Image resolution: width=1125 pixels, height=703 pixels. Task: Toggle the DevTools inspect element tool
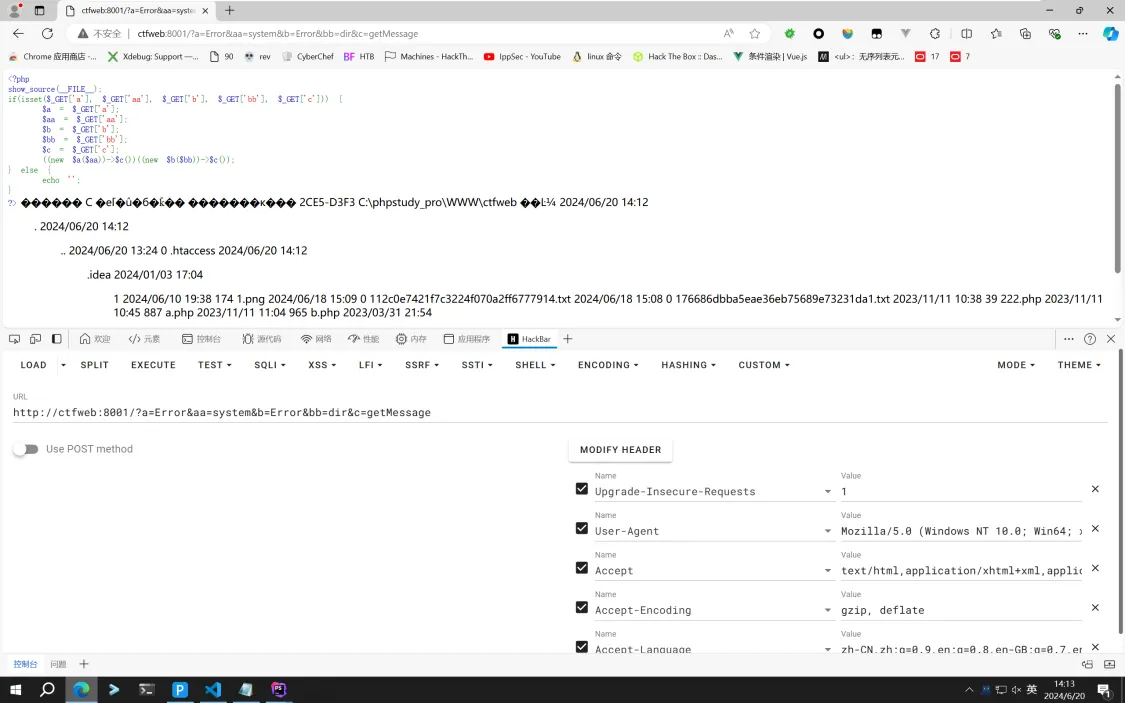[x=14, y=339]
